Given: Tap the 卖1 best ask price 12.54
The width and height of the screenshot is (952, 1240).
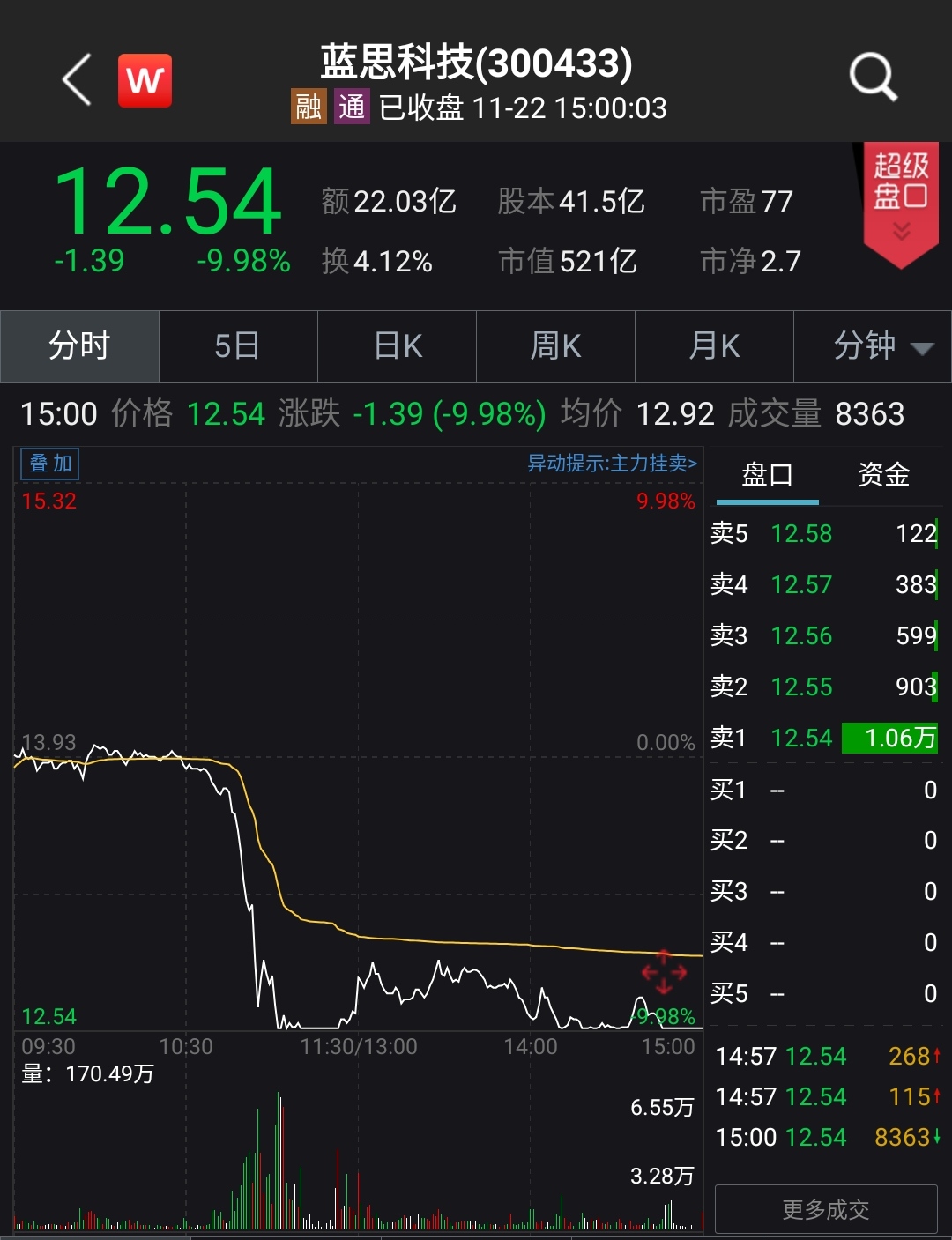Looking at the screenshot, I should (801, 738).
